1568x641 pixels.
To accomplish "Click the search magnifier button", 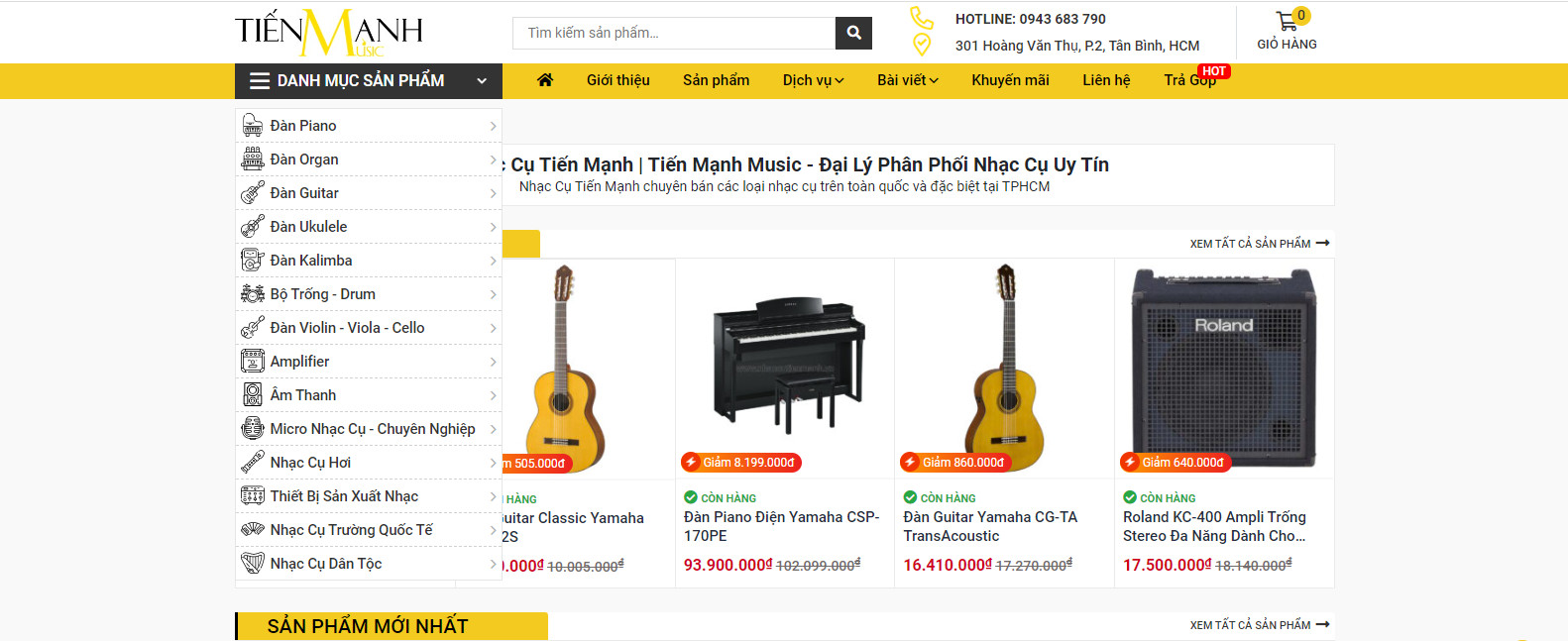I will [853, 33].
